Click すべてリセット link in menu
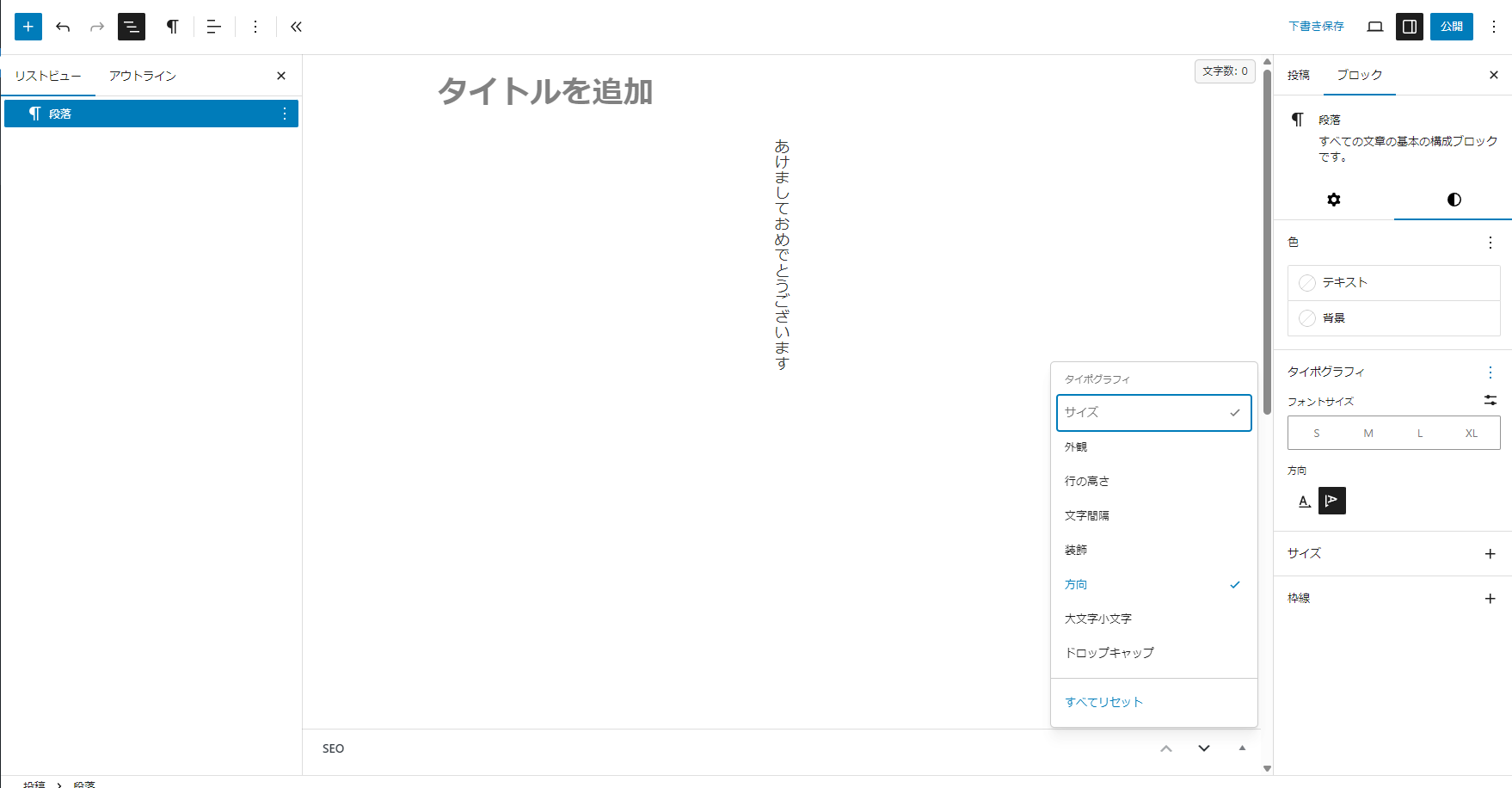 point(1103,702)
